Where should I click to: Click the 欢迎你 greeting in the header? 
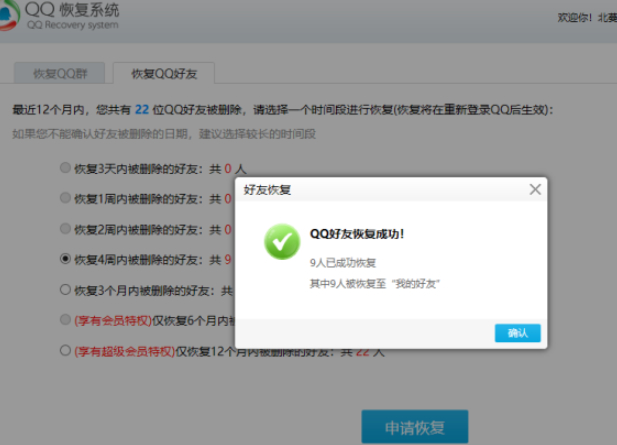click(575, 18)
